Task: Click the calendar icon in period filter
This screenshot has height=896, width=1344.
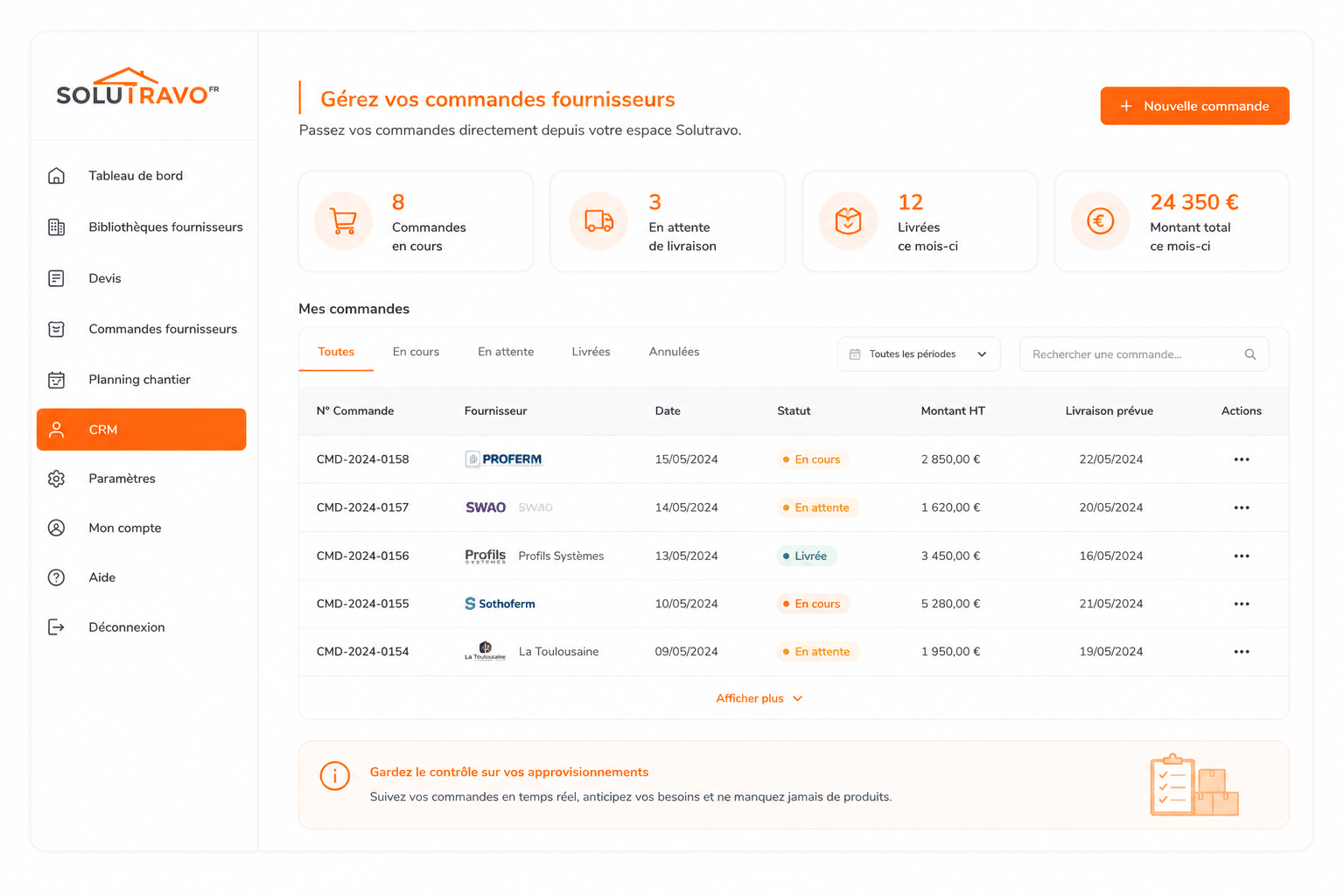Action: point(855,354)
